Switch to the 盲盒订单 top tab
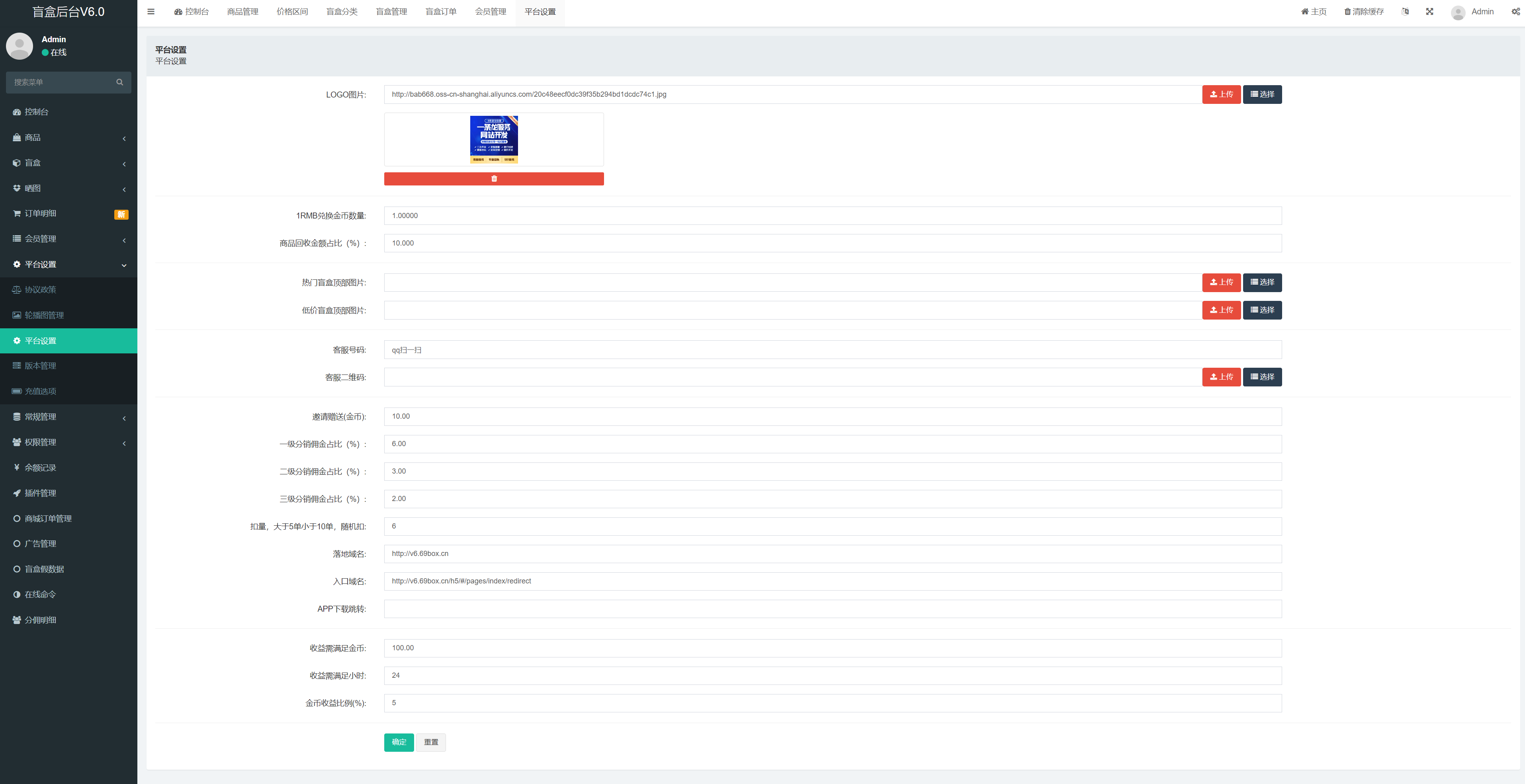 [440, 12]
